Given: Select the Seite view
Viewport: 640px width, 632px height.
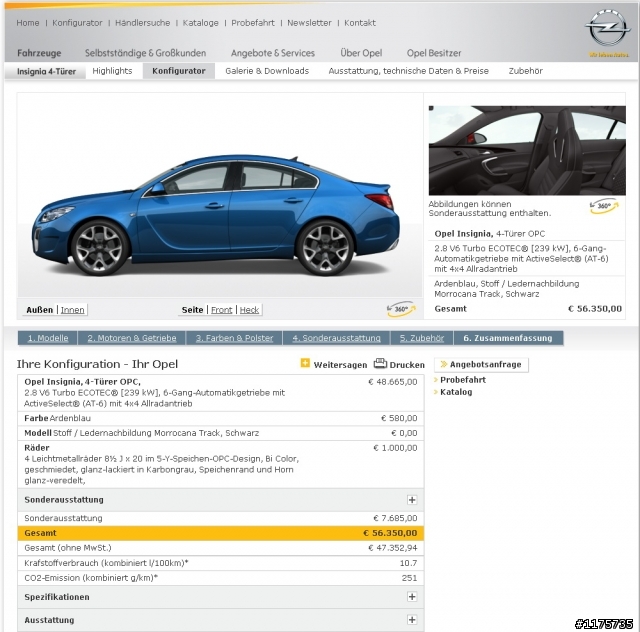Looking at the screenshot, I should (192, 310).
